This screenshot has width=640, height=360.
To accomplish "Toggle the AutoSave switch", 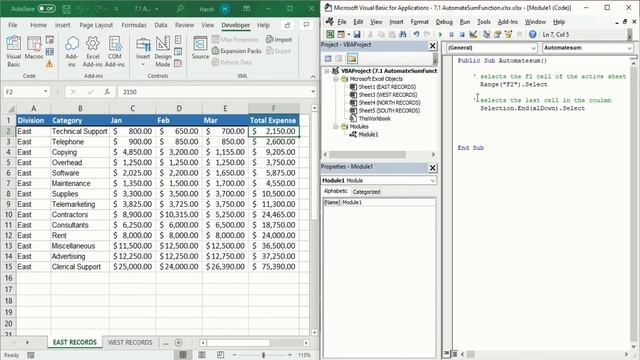I will coord(47,9).
